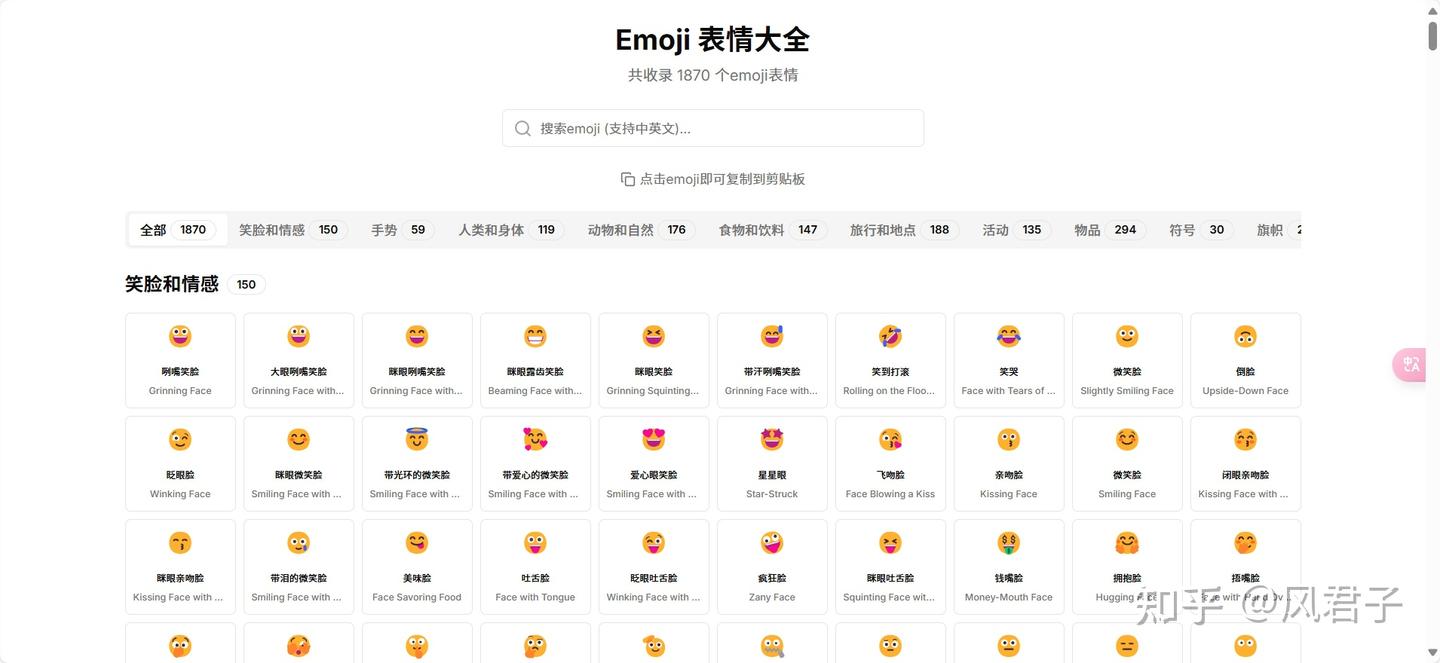Viewport: 1440px width, 663px height.
Task: Click the Face Savoring Food emoji
Action: 417,565
